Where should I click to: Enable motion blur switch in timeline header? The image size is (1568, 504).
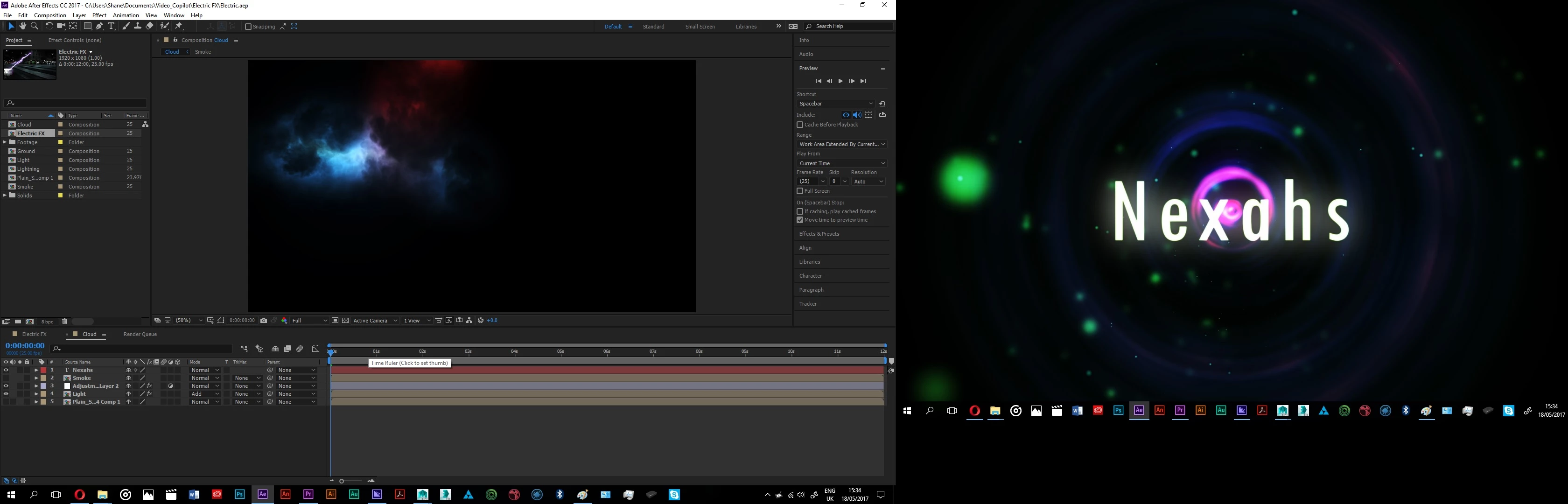point(300,349)
